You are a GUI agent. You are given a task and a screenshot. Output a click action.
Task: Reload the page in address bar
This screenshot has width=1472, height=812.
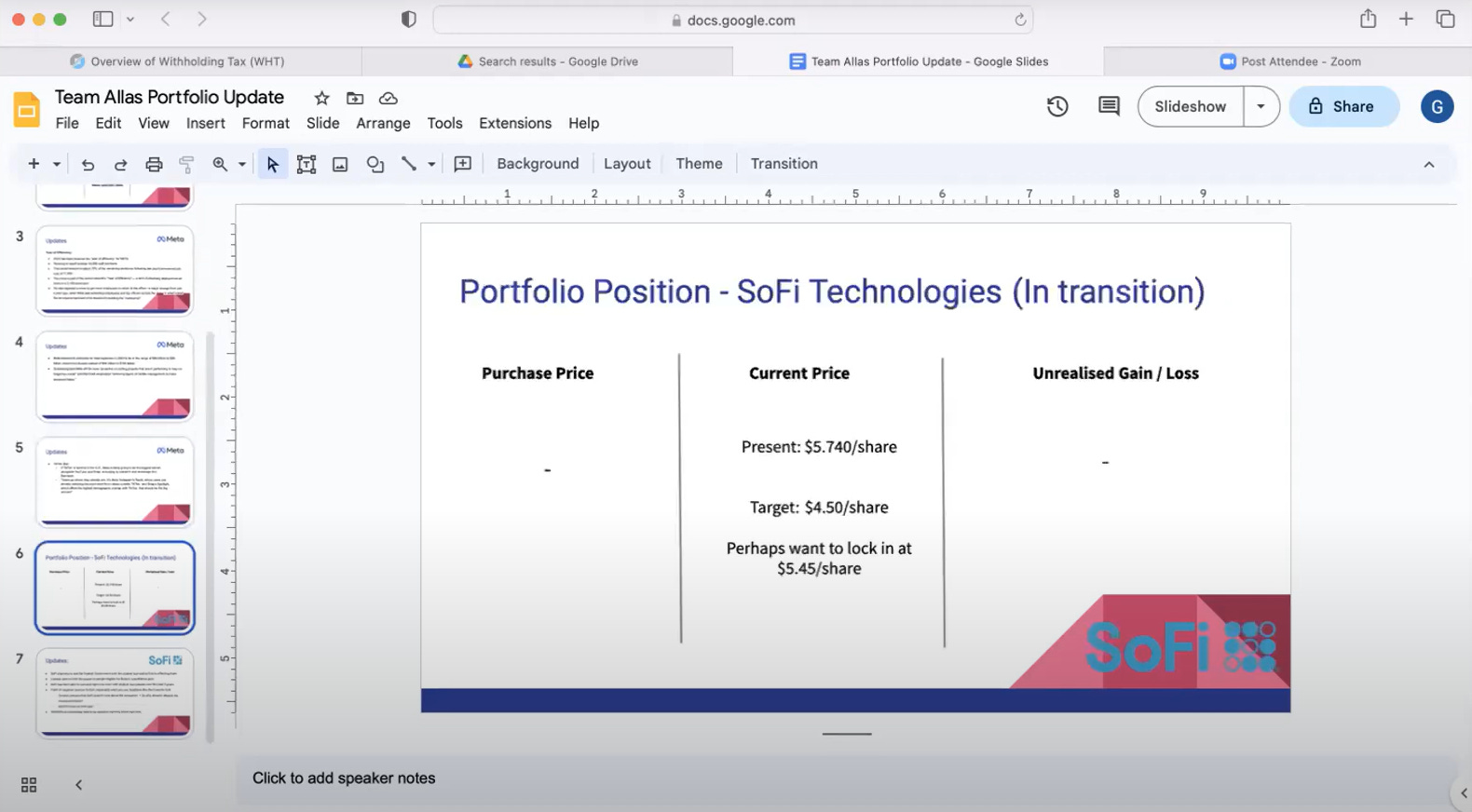pos(1020,20)
